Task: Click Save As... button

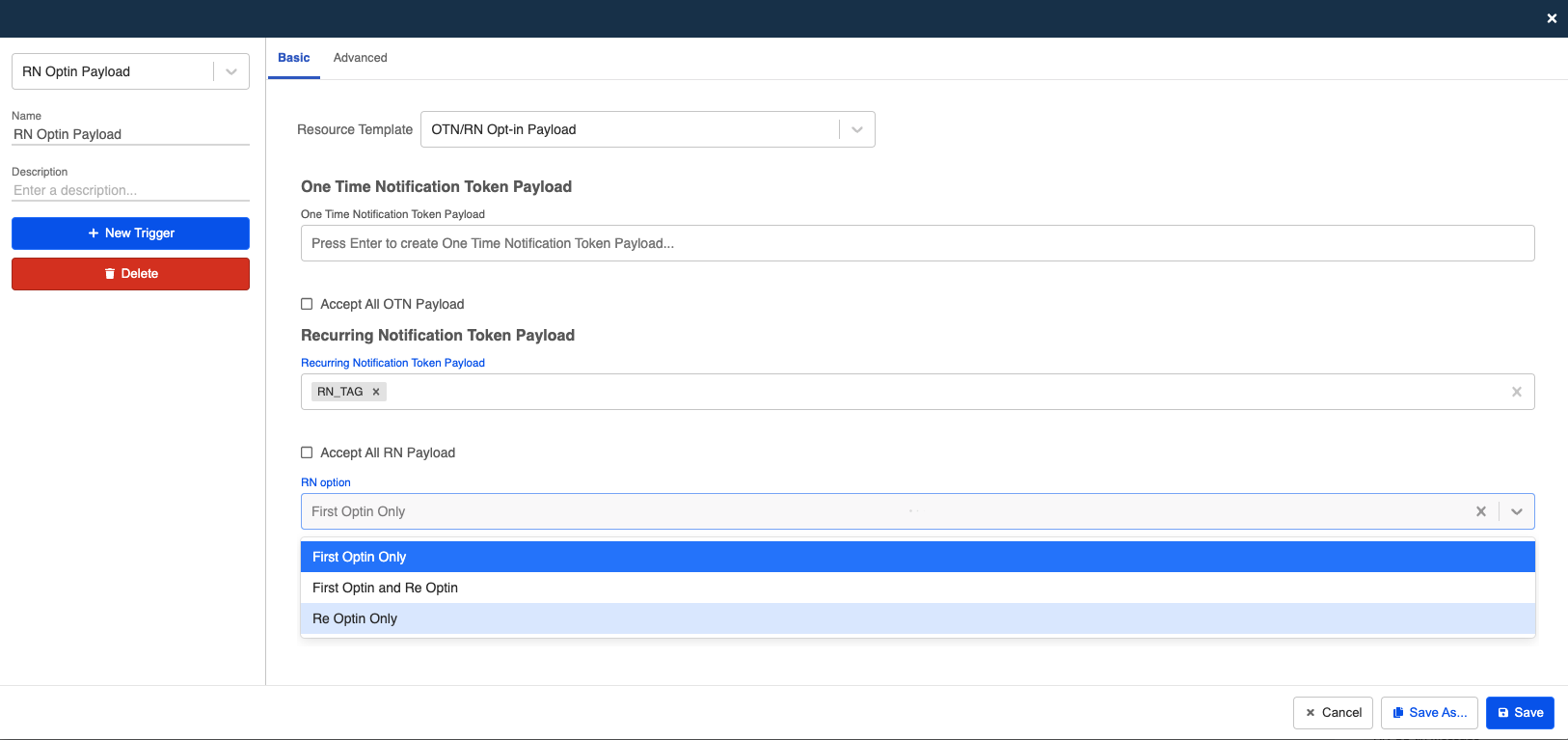Action: click(1429, 713)
